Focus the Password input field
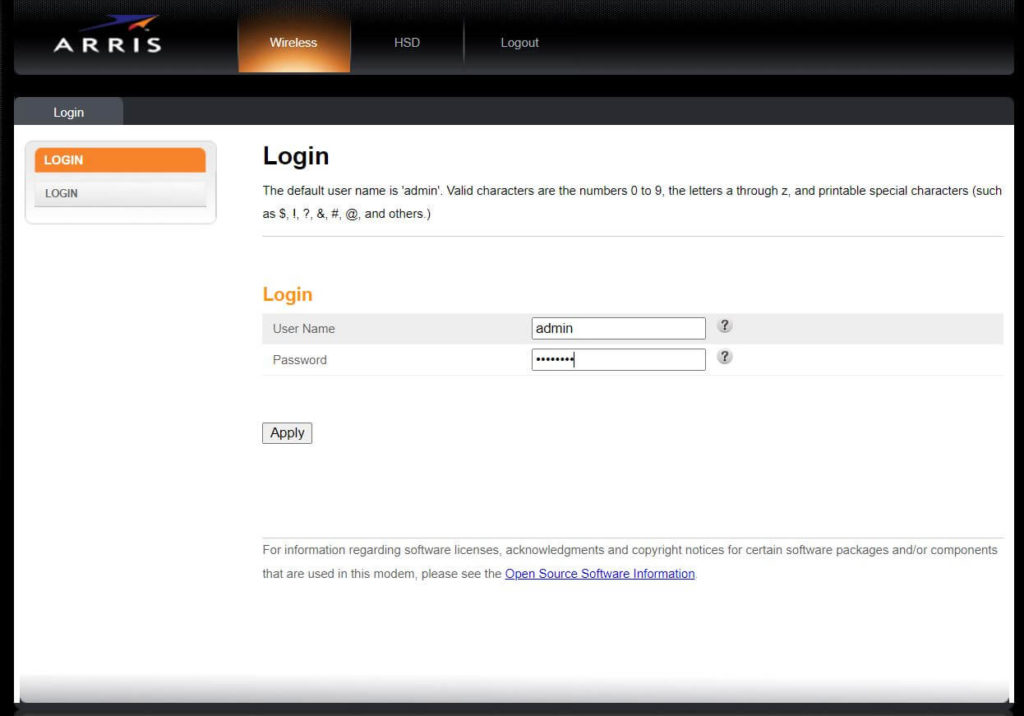Viewport: 1024px width, 716px height. pyautogui.click(x=618, y=360)
